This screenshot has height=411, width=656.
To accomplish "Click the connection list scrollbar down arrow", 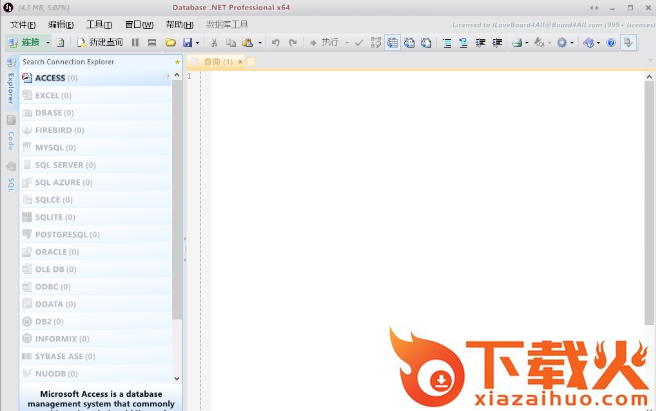I will click(177, 379).
